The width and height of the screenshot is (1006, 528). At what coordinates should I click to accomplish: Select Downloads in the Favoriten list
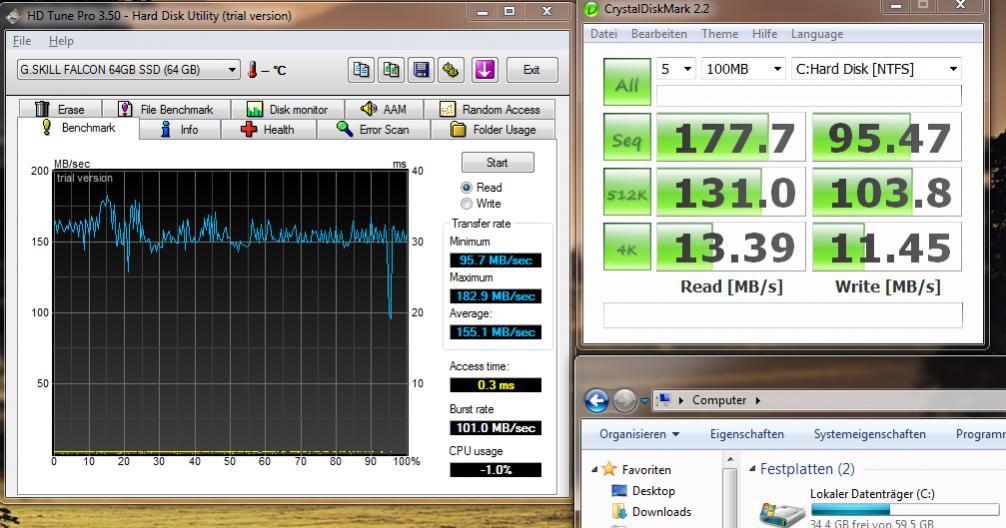(x=661, y=511)
